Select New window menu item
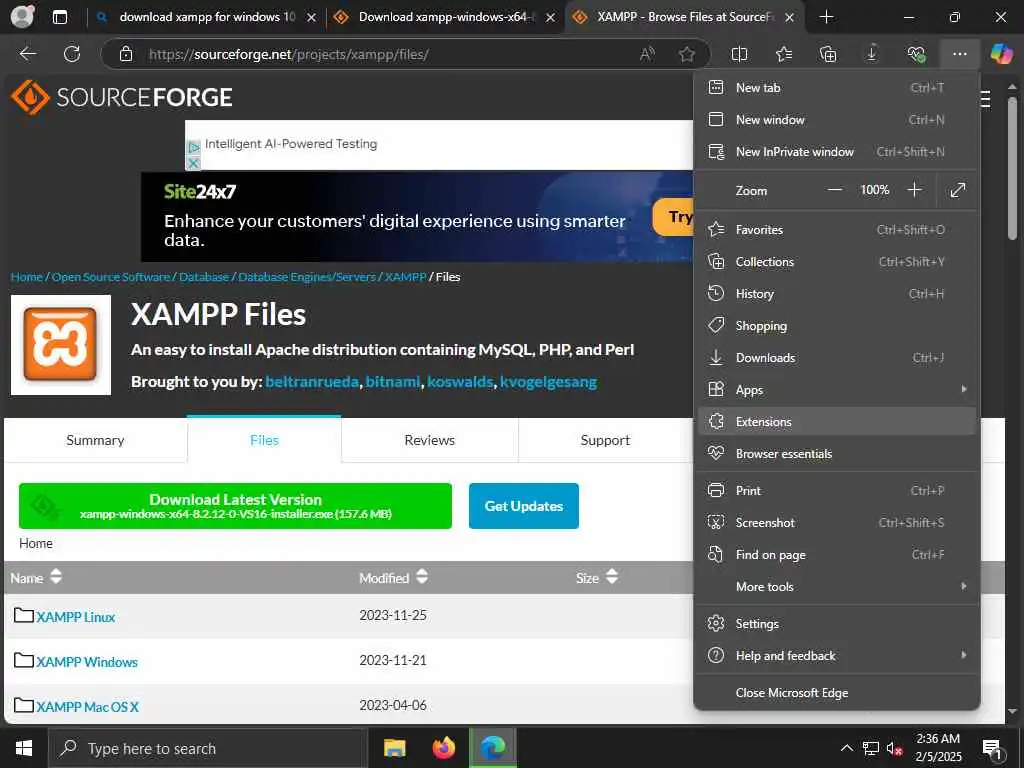Viewport: 1024px width, 768px height. (x=837, y=120)
